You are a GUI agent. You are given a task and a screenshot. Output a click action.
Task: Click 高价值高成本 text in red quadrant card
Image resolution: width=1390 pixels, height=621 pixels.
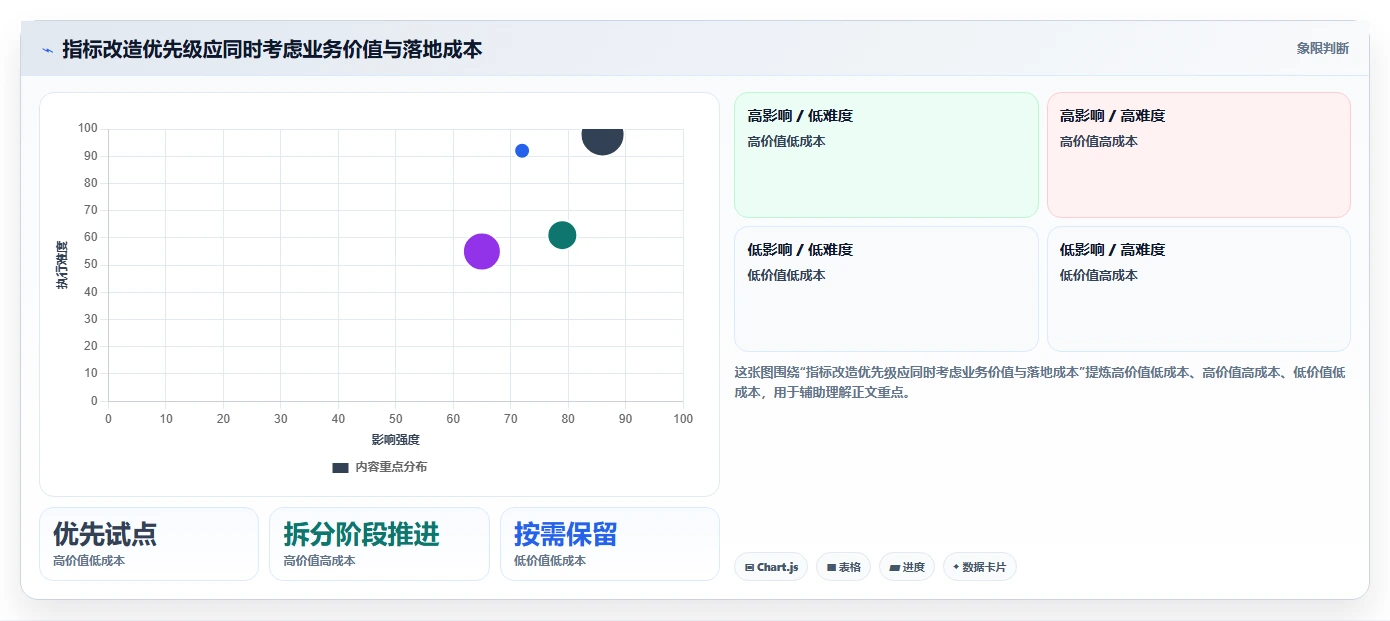(1099, 141)
